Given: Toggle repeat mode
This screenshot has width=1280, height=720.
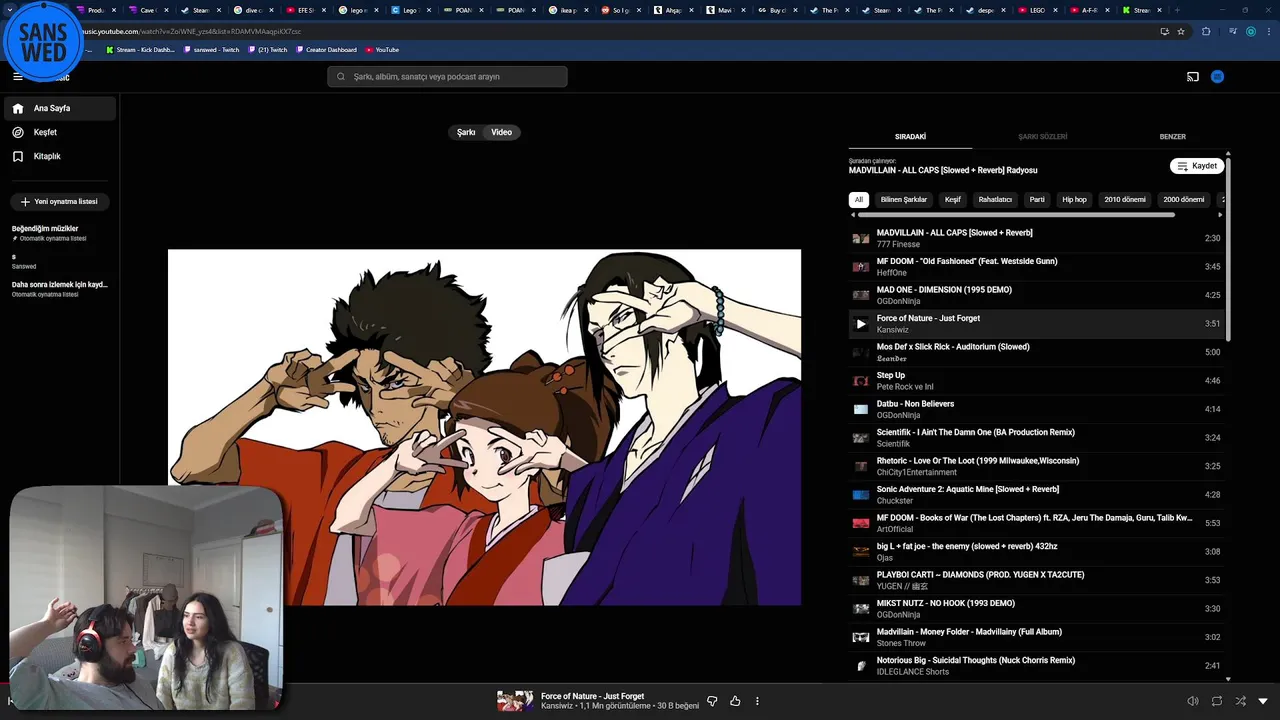Looking at the screenshot, I should tap(1217, 701).
